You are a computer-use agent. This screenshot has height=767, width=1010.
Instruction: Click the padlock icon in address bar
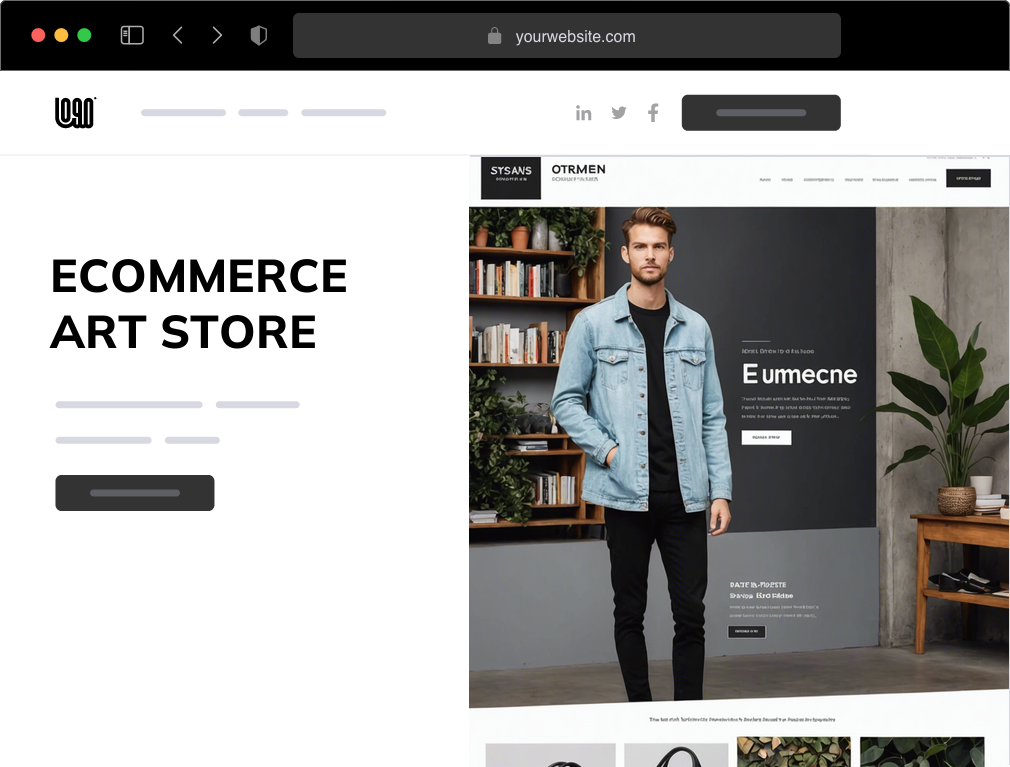[494, 35]
